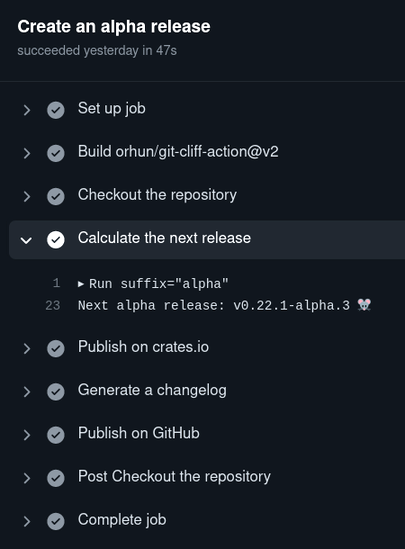405x549 pixels.
Task: Select the Checkout the repository step label
Action: (x=157, y=195)
